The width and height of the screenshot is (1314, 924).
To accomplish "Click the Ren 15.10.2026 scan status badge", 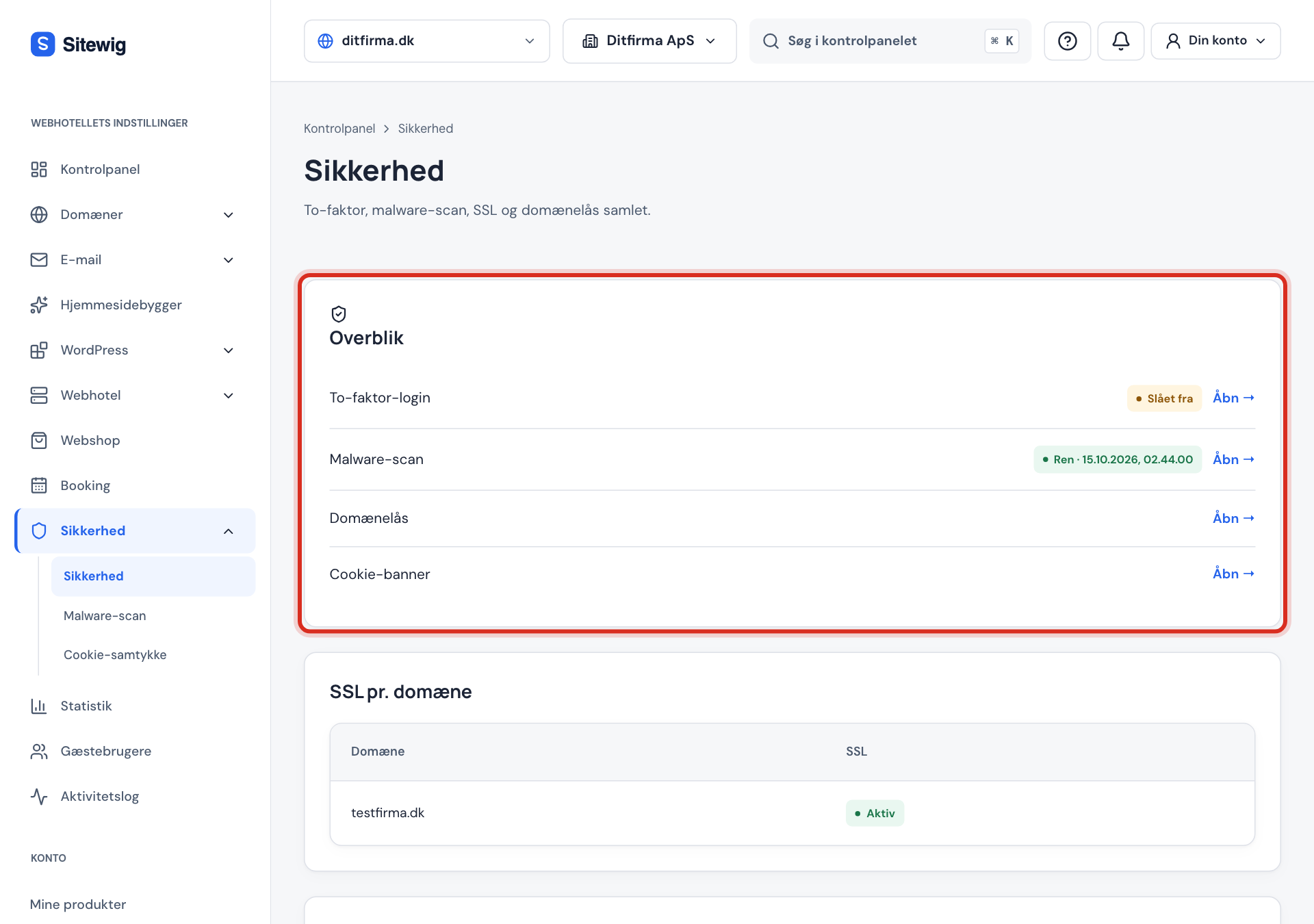I will (x=1118, y=459).
